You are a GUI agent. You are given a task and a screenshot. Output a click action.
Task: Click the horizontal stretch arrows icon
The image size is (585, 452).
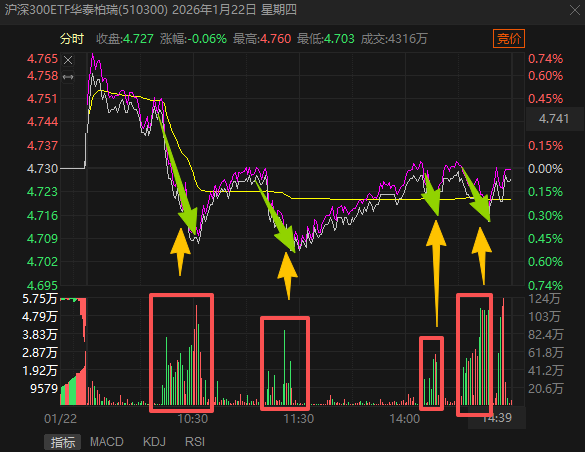tap(68, 77)
